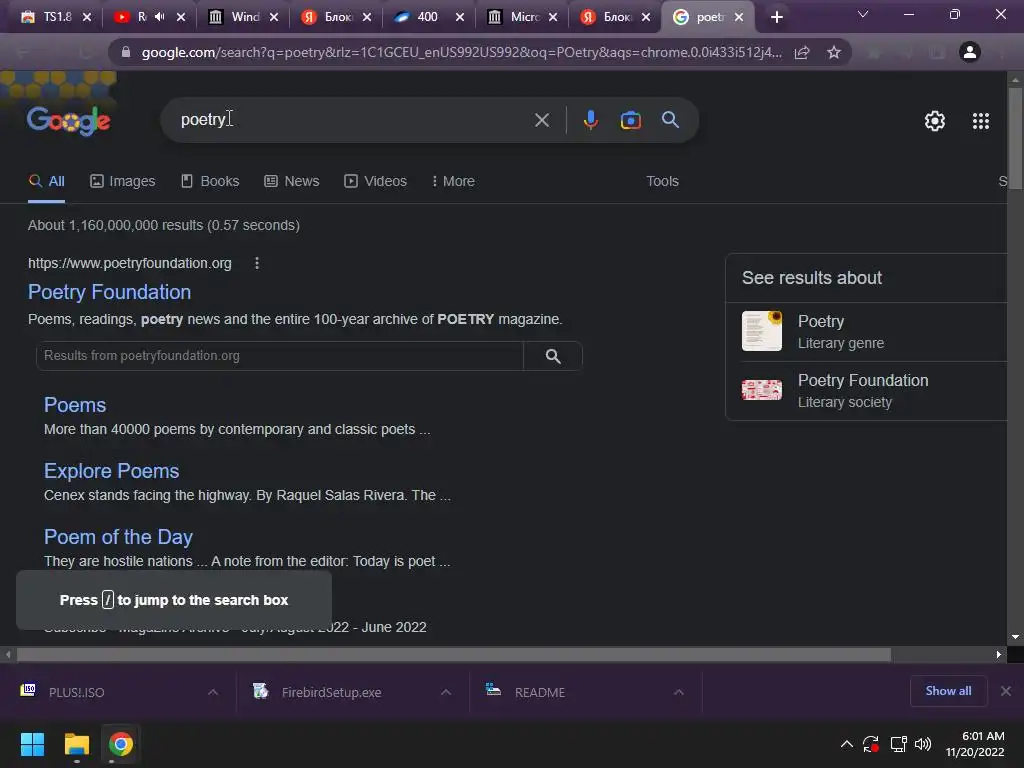Open File Explorer from taskbar

pyautogui.click(x=76, y=744)
